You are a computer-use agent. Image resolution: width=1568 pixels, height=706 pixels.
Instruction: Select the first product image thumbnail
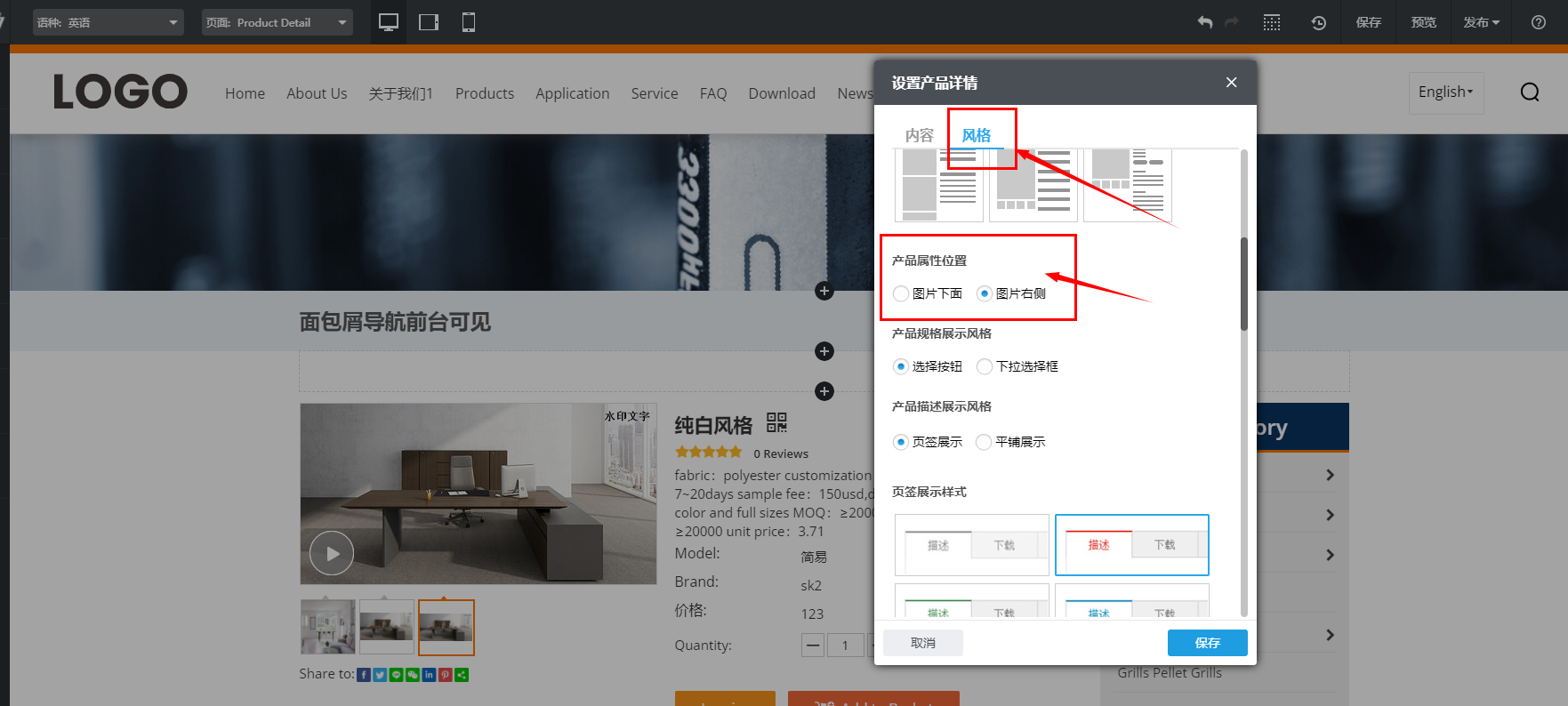click(x=328, y=627)
